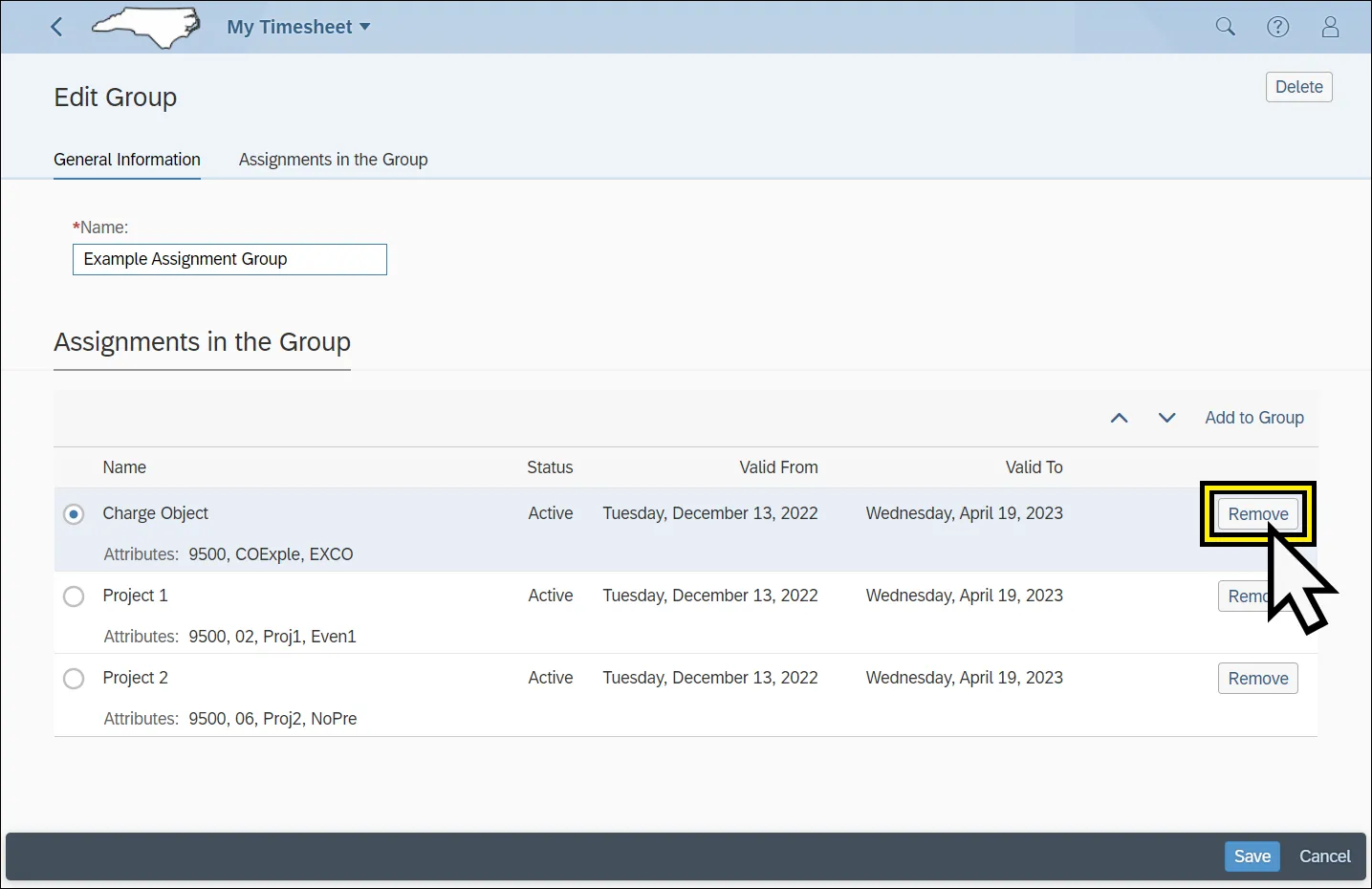
Task: Click the back arrow icon
Action: pyautogui.click(x=56, y=27)
